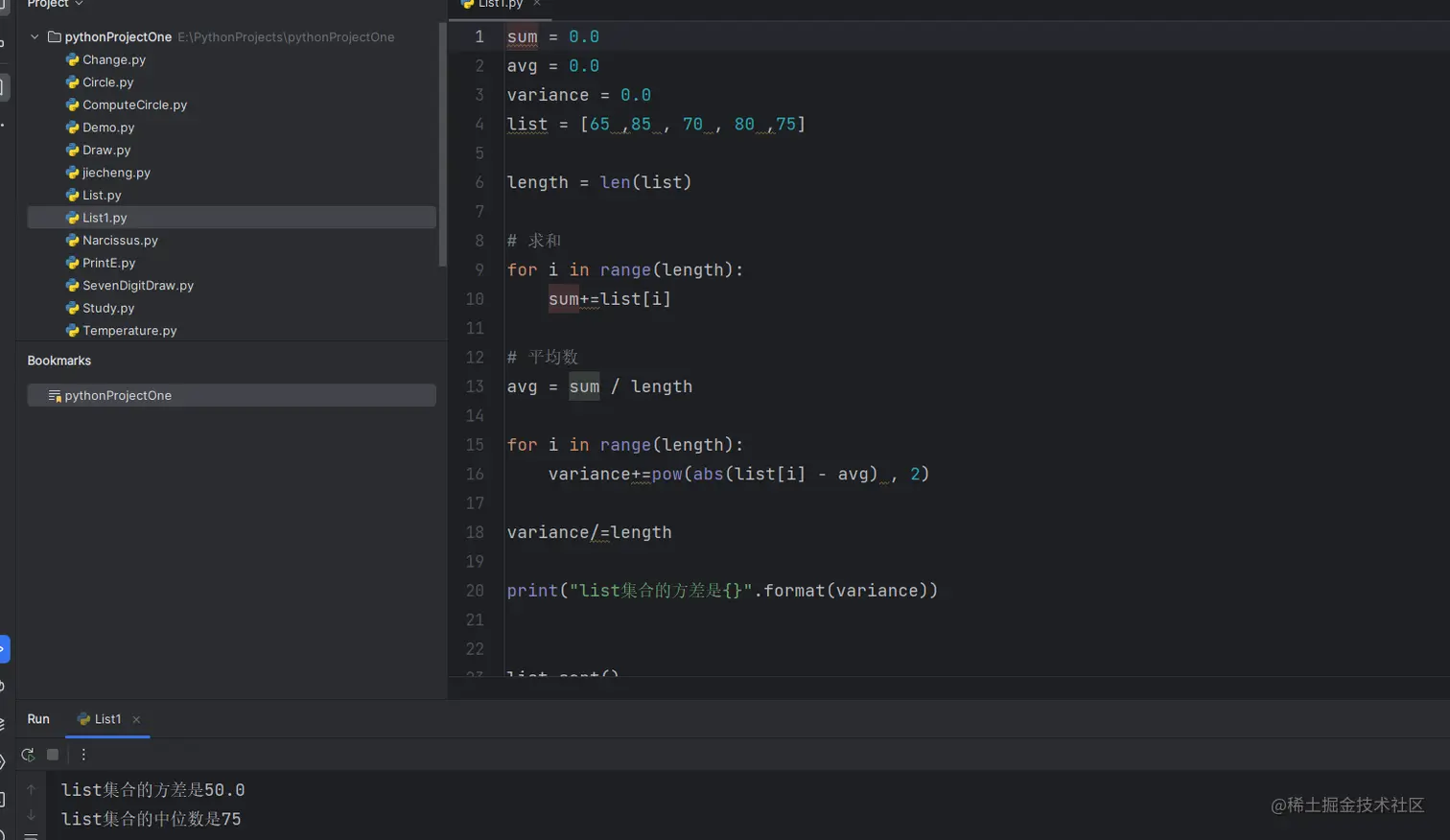1450x840 pixels.
Task: Click 'length = len(list)' code line
Action: click(598, 182)
